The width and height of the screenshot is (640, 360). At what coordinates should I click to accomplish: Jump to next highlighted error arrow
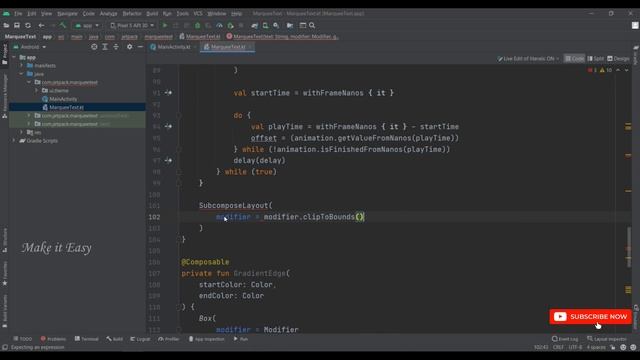627,70
